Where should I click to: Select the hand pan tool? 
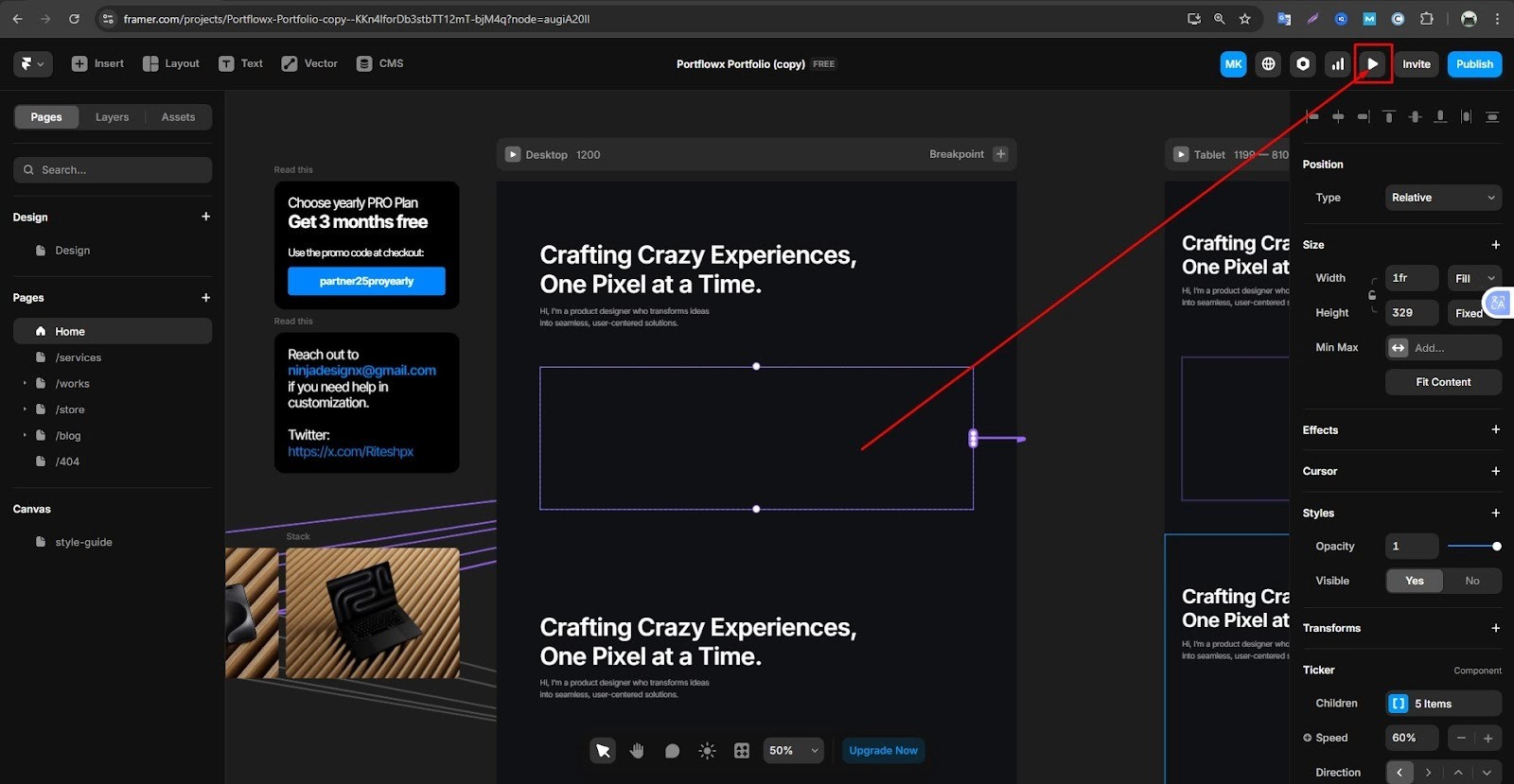click(x=637, y=751)
